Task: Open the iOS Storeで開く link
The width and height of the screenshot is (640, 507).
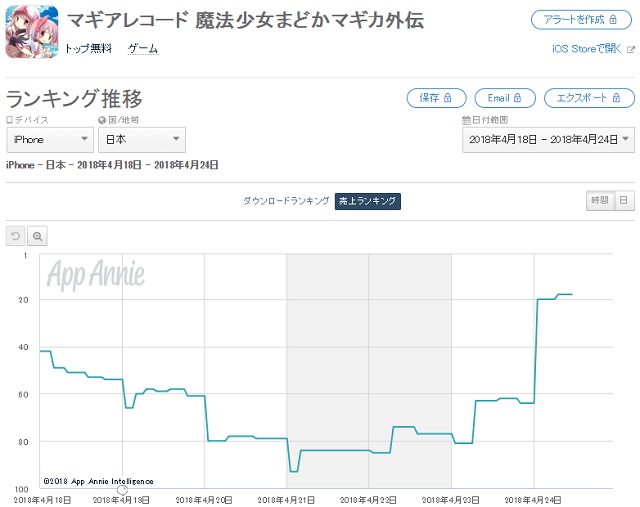Action: (x=587, y=49)
